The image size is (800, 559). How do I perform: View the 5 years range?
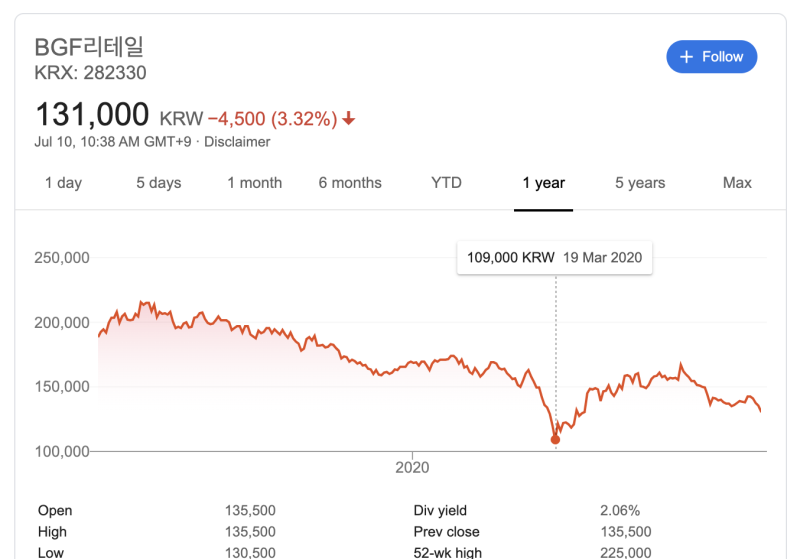640,183
